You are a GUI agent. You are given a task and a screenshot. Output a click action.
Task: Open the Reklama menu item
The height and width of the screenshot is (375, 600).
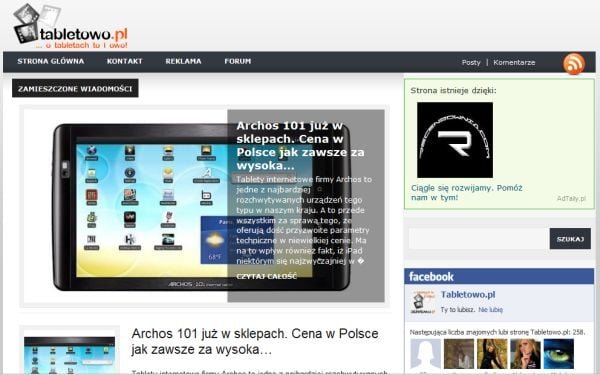[183, 61]
